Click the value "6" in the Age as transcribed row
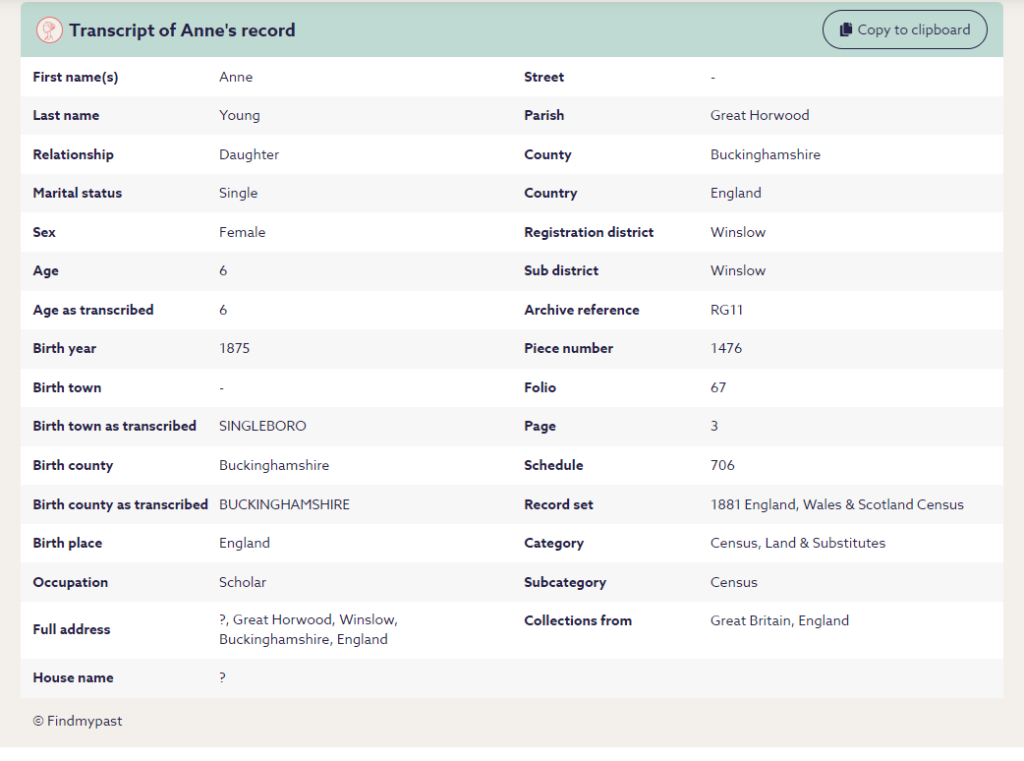 click(x=223, y=310)
